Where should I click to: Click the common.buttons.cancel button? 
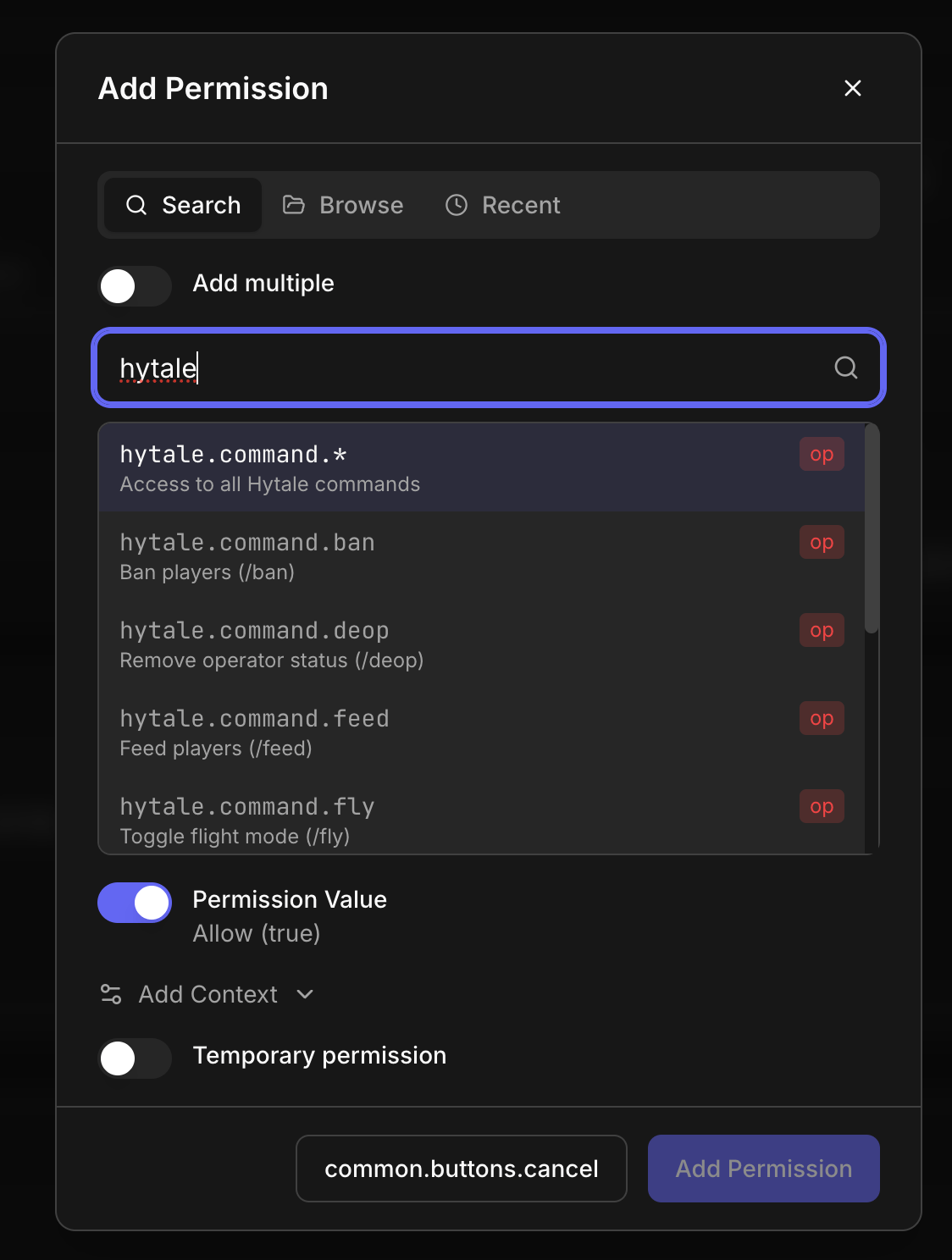pyautogui.click(x=462, y=1169)
